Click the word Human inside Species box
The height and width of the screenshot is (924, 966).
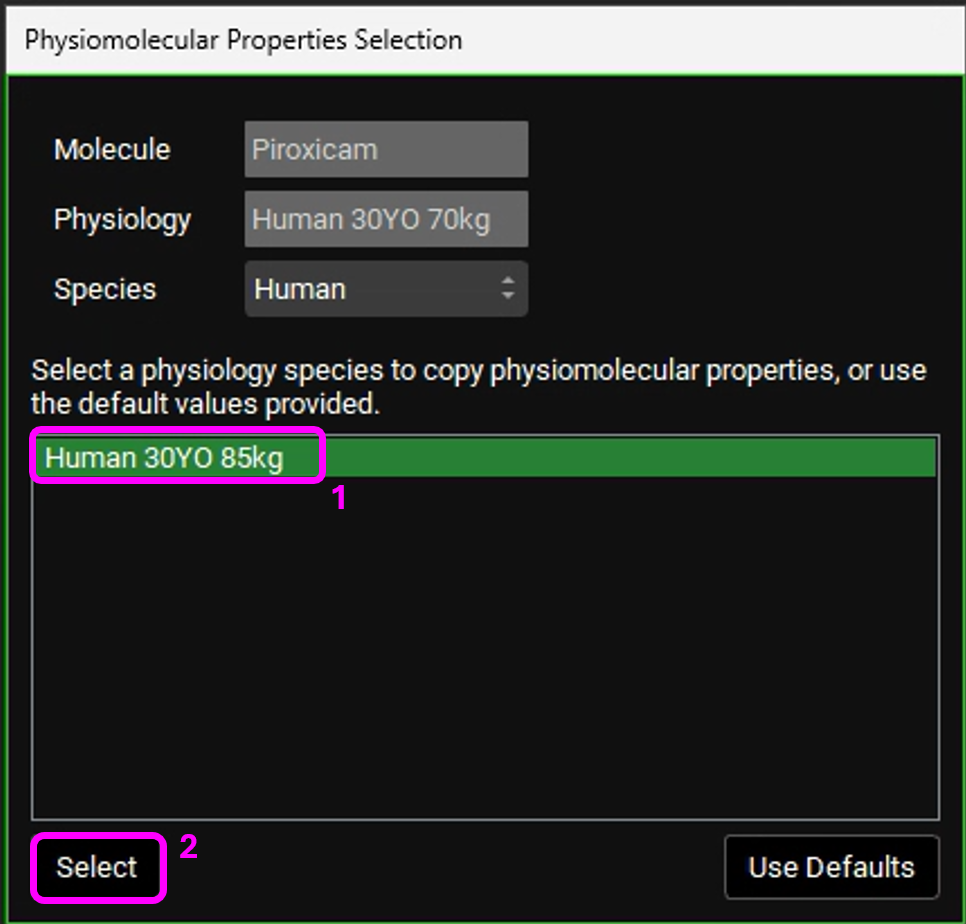300,290
